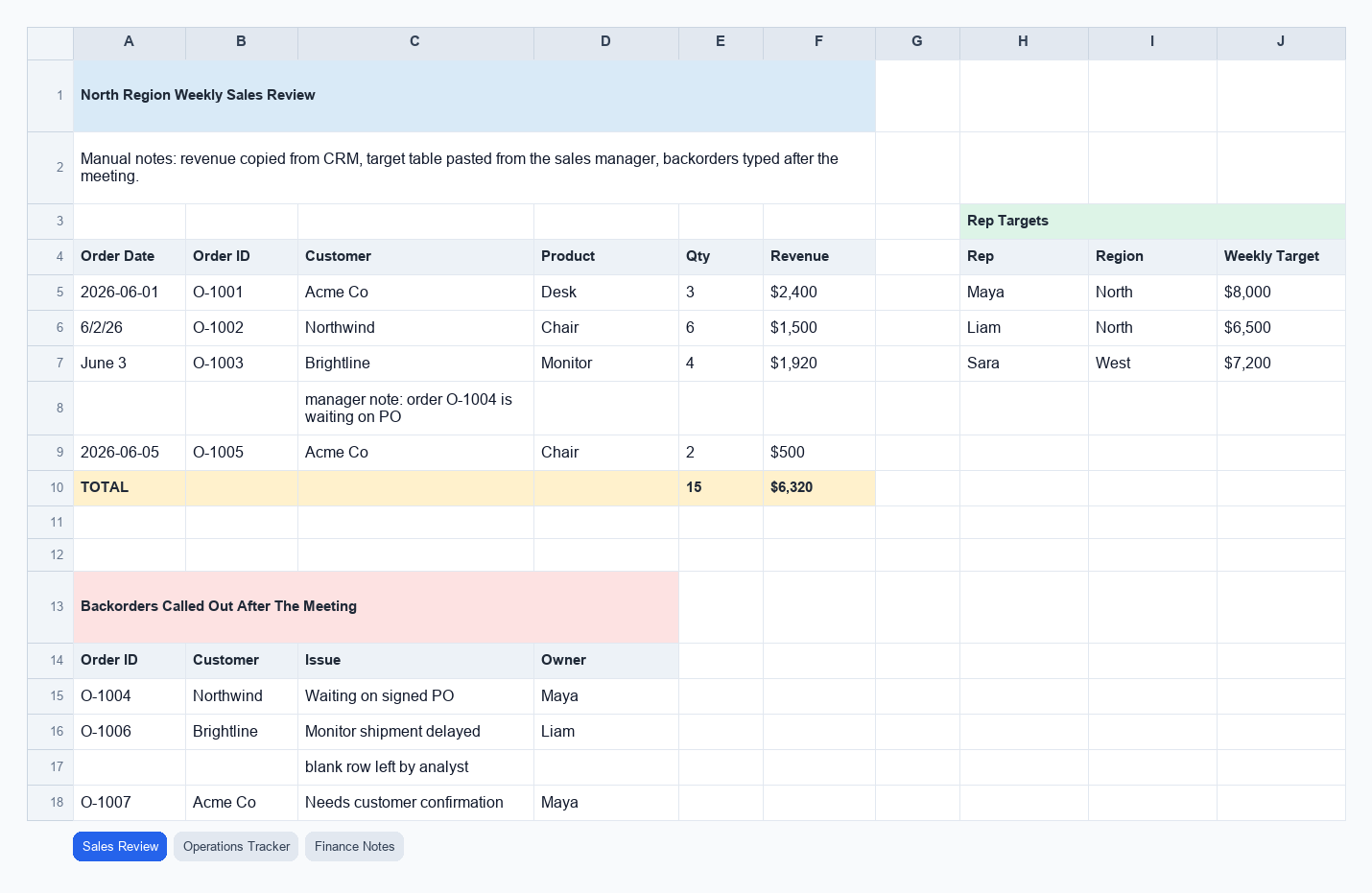
Task: Switch to the Operations Tracker sheet tab
Action: [236, 846]
